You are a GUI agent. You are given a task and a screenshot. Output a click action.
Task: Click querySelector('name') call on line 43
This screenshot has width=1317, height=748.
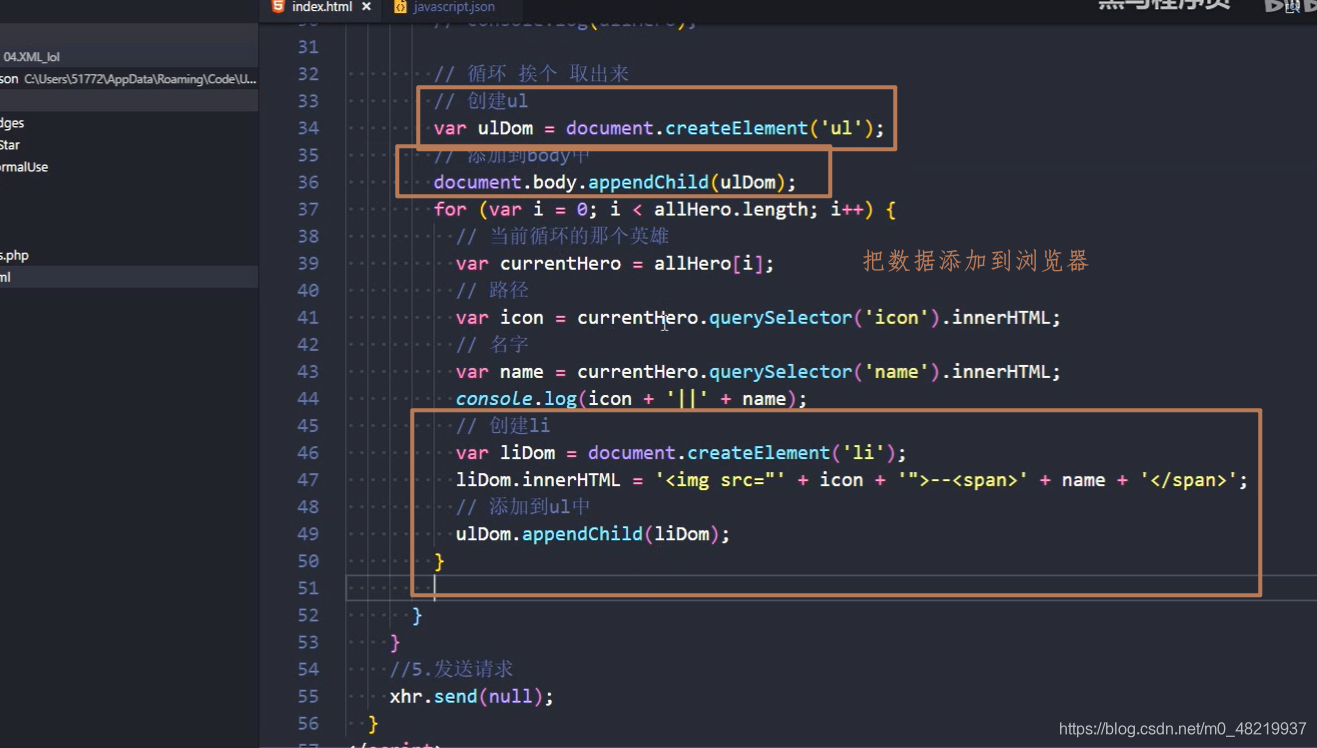coord(825,371)
